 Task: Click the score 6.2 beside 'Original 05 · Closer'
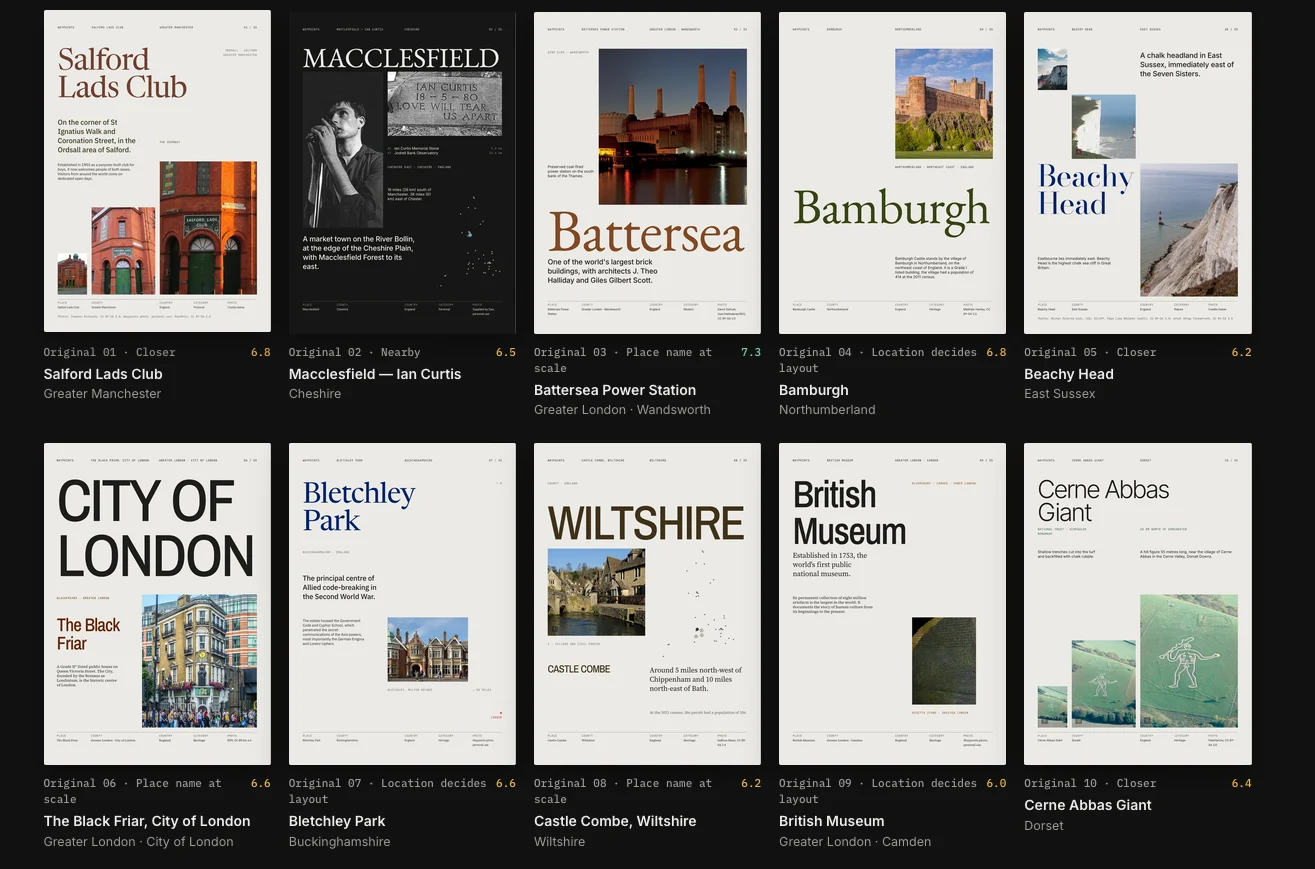pos(1241,352)
